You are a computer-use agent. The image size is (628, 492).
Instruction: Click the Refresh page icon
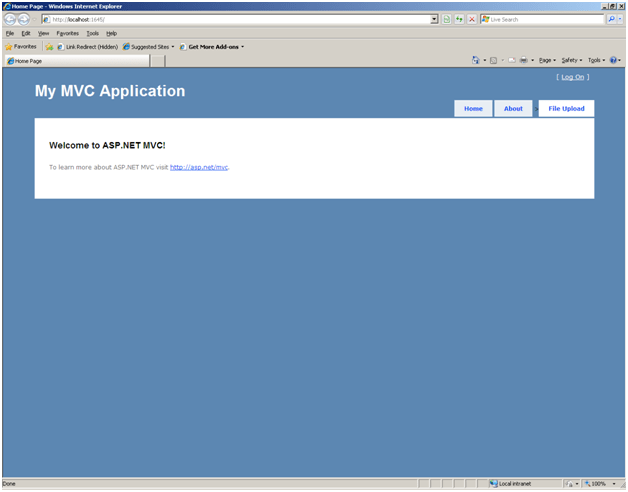coord(459,19)
